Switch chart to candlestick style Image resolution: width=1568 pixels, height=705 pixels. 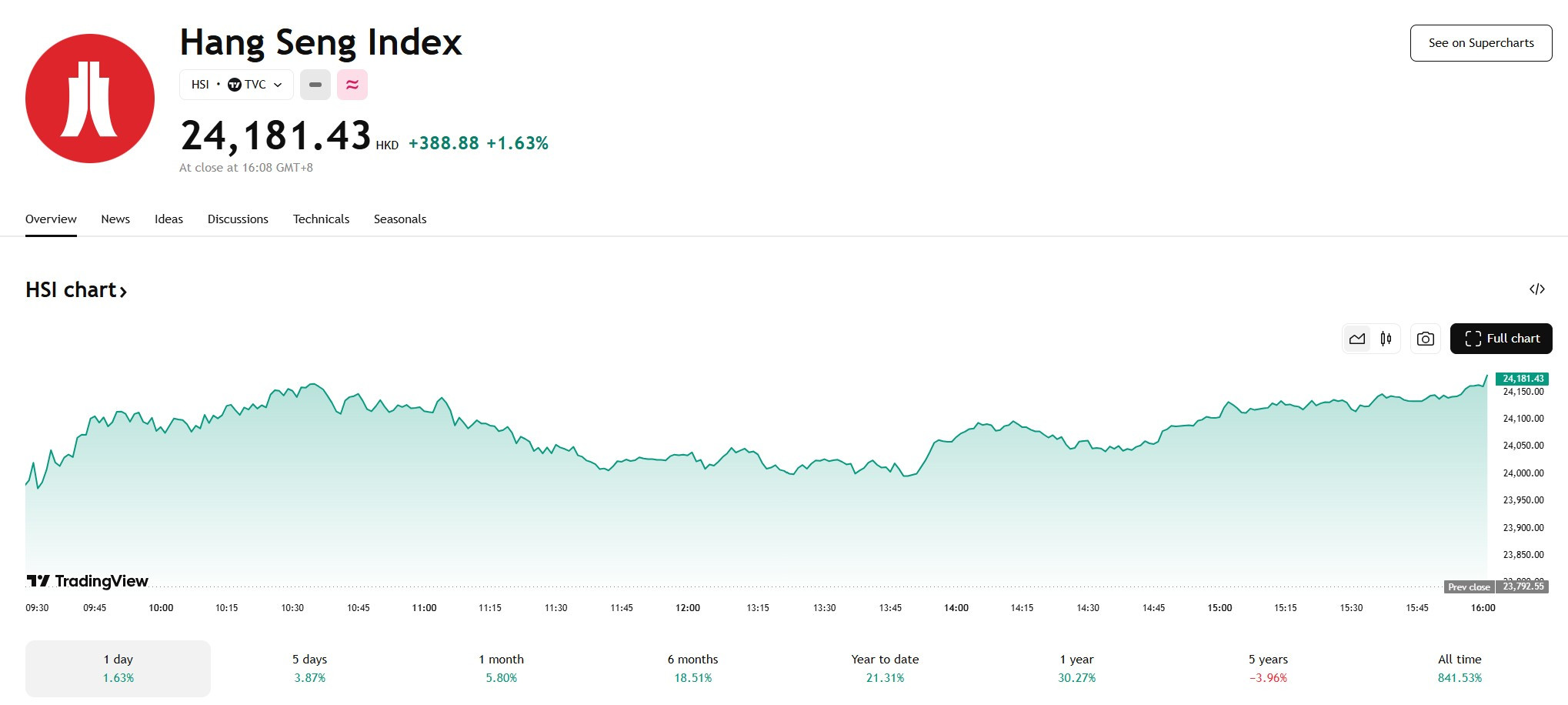(x=1386, y=339)
